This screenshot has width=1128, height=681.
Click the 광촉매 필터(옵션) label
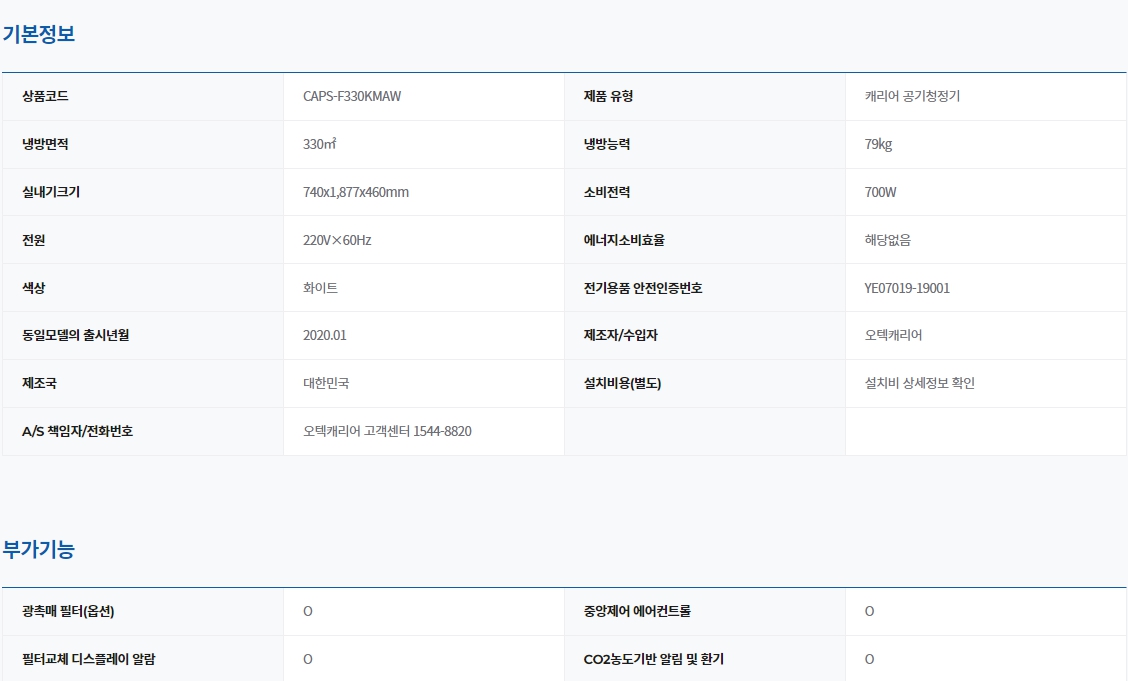[x=75, y=611]
